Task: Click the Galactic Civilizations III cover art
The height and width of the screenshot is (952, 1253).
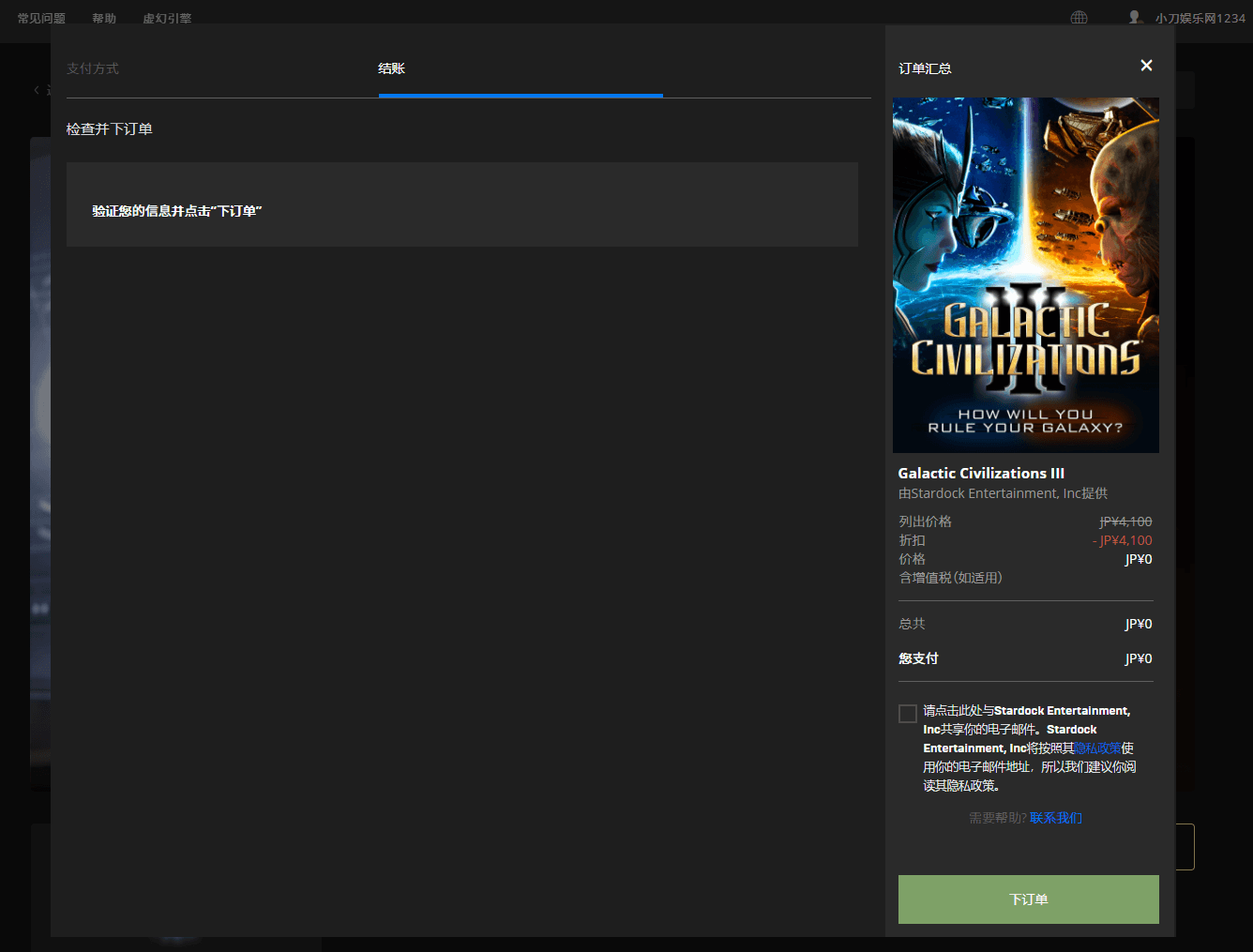Action: pos(1026,275)
